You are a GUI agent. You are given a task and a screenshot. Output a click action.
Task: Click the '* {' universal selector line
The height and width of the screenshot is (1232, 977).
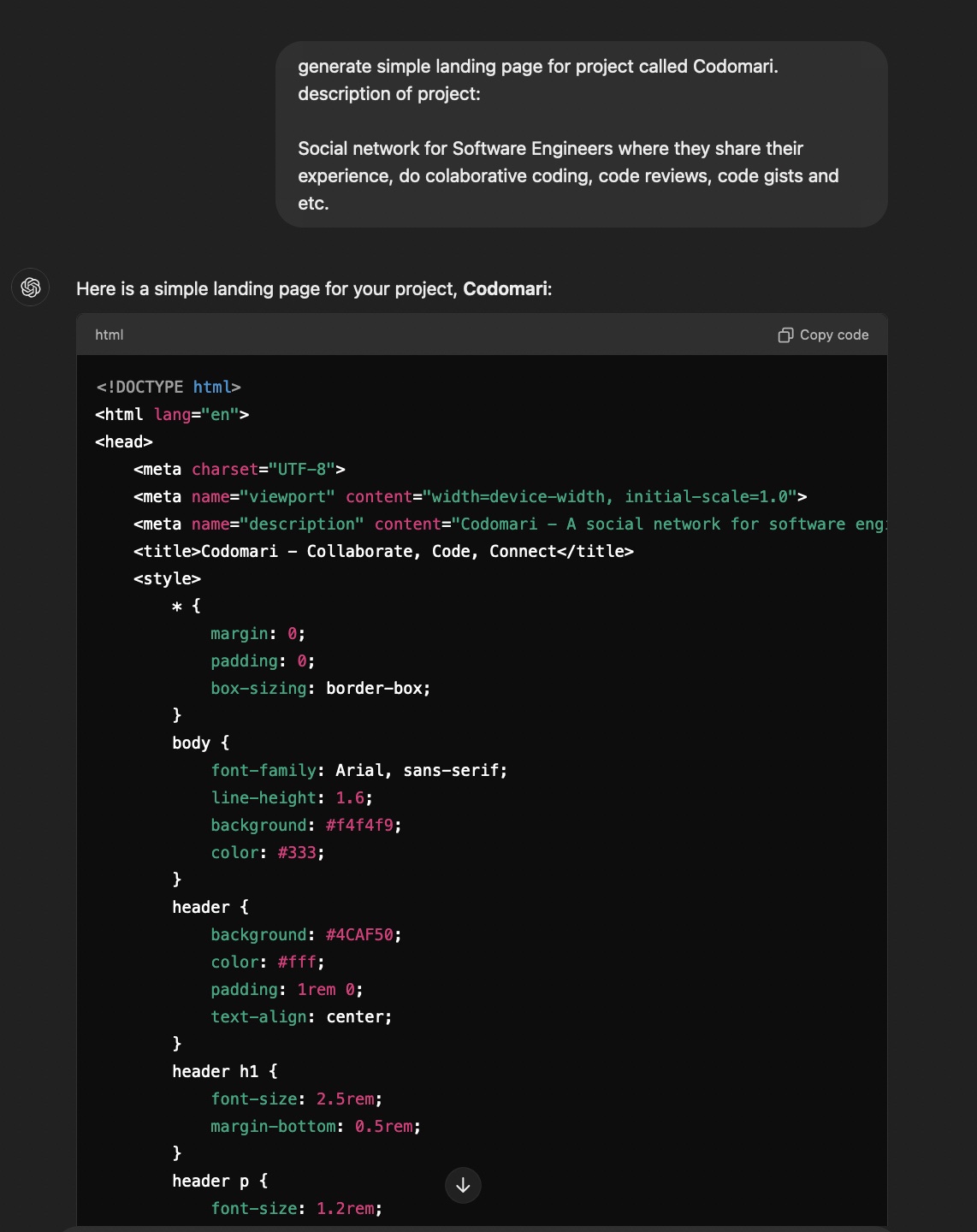click(187, 606)
